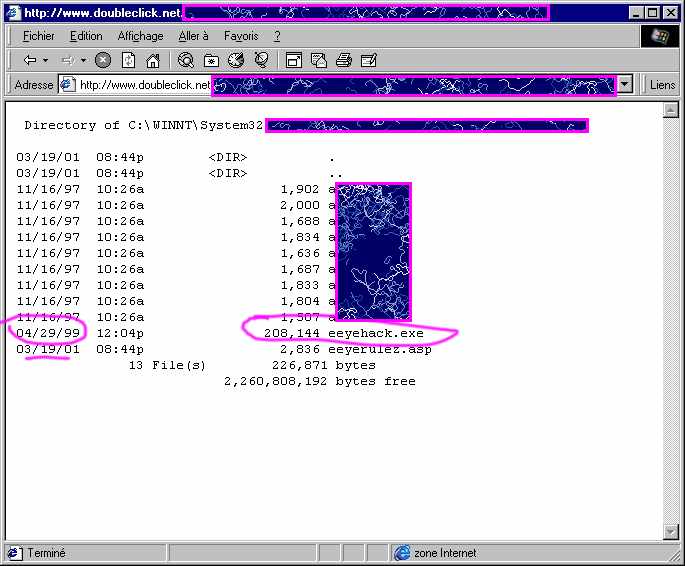Click the Edit page toolbar icon
This screenshot has height=566, width=685.
tap(369, 60)
